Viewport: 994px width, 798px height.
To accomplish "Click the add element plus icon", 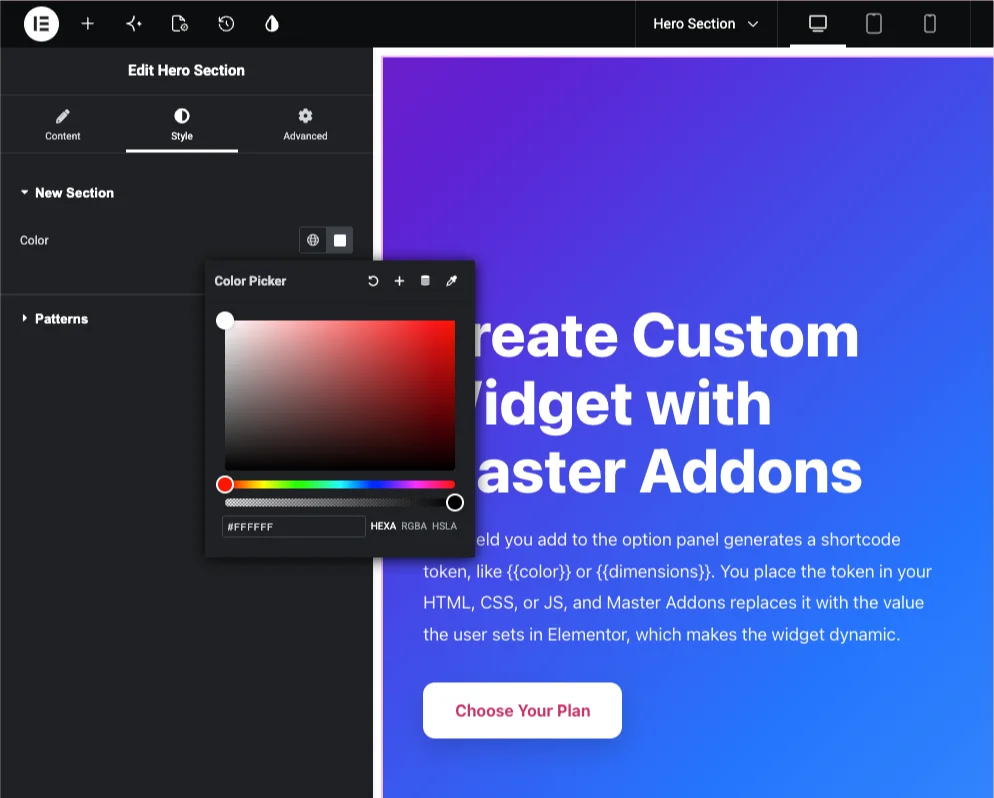I will coord(87,24).
